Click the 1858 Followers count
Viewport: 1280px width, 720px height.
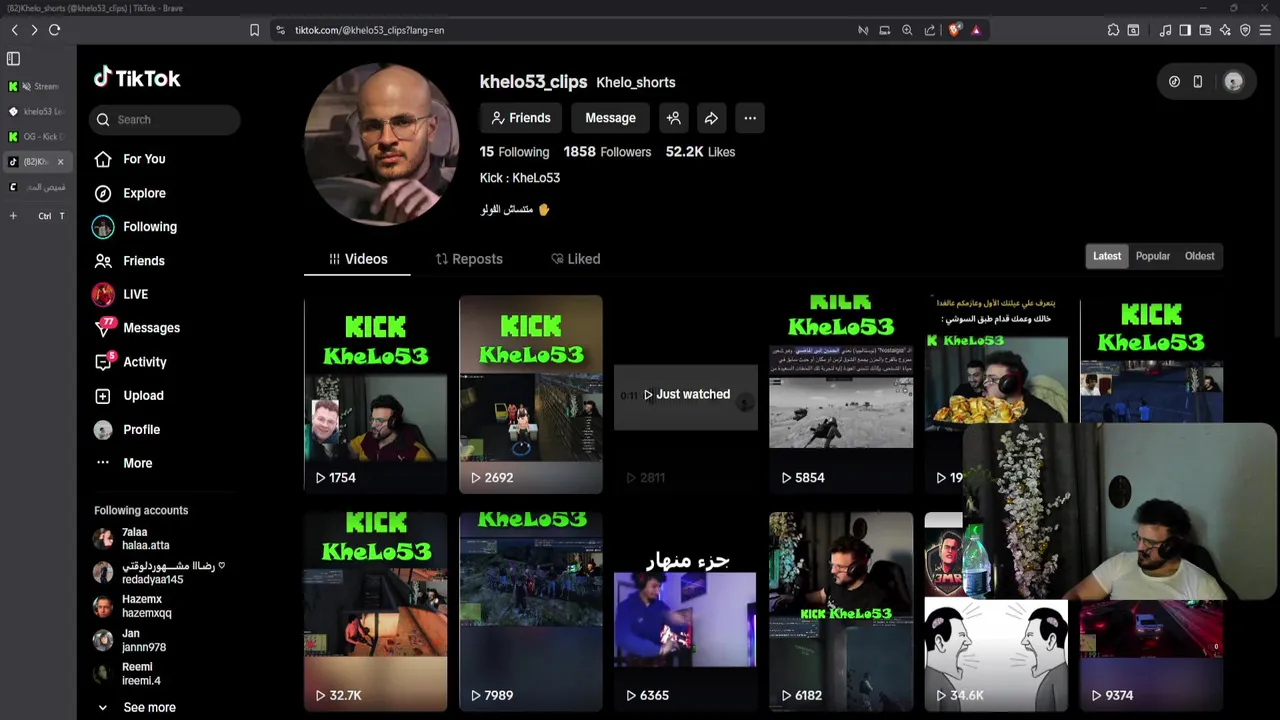pos(607,152)
